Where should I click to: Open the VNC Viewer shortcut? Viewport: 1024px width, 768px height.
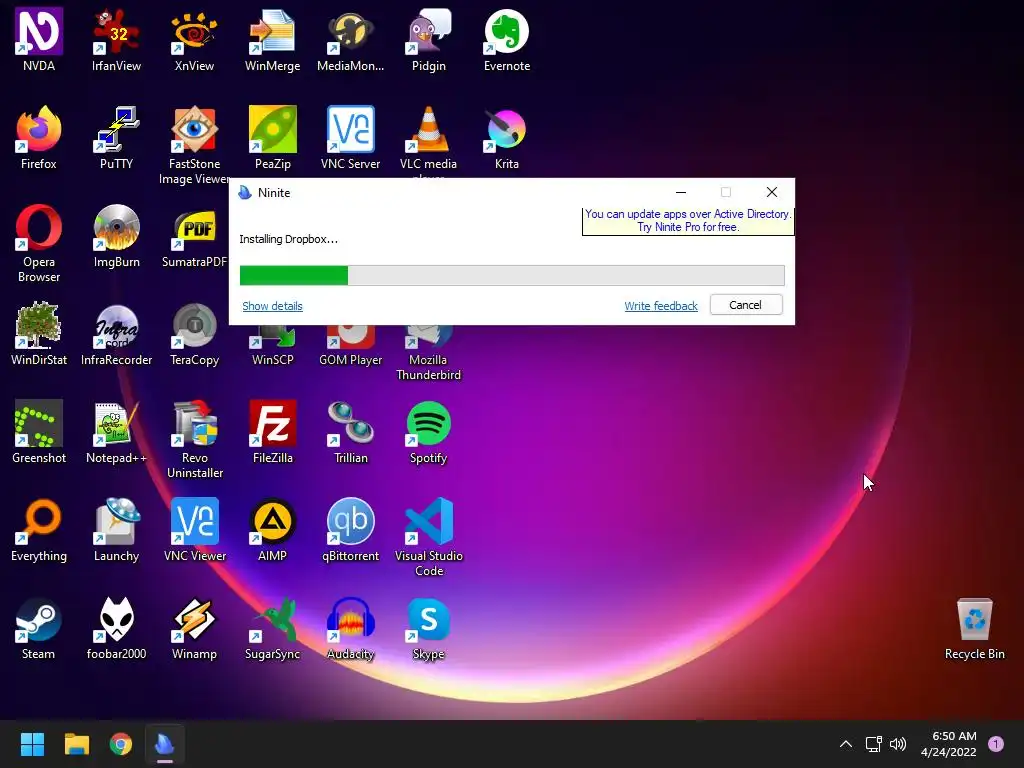(194, 530)
